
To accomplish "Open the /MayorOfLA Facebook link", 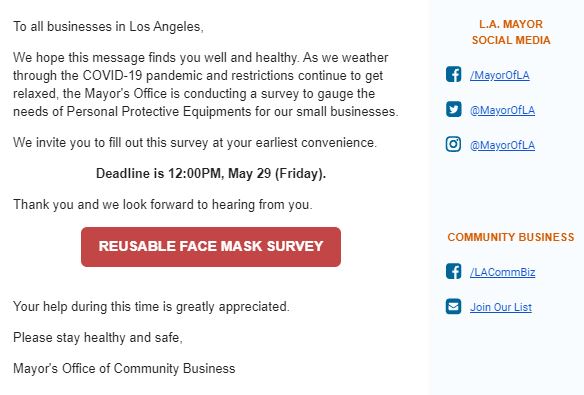I will coord(499,75).
